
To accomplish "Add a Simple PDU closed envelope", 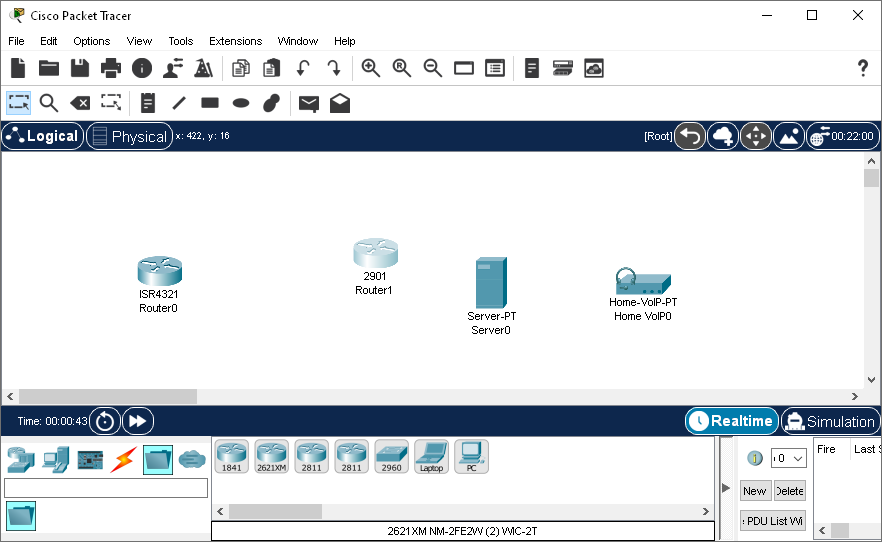I will [309, 103].
